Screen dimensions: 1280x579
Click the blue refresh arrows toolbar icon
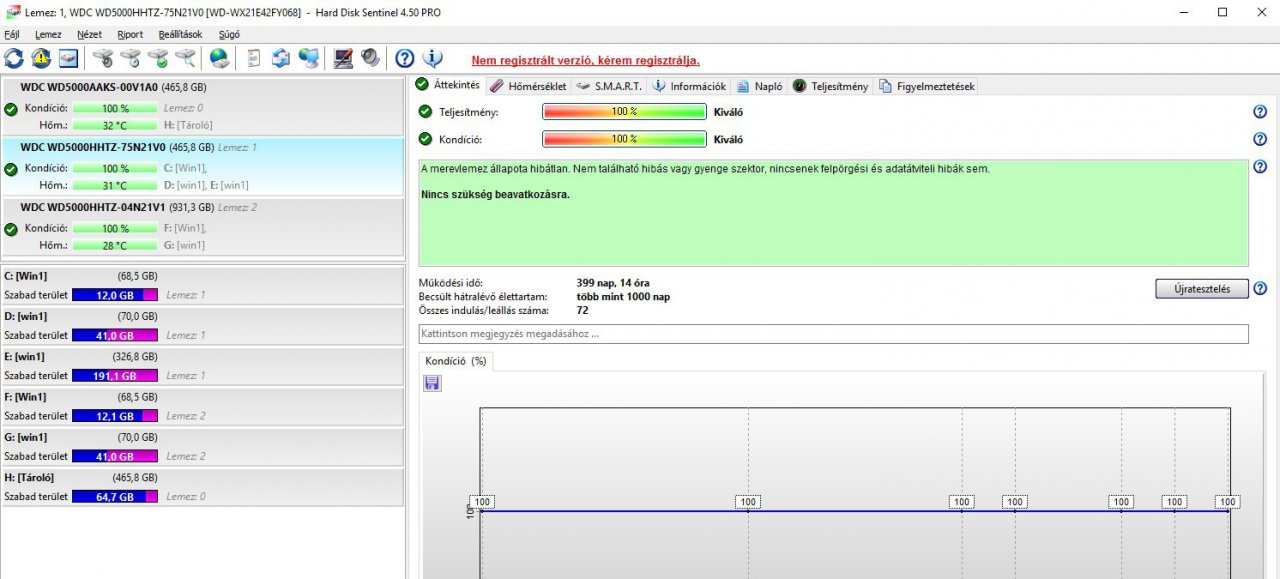(14, 58)
